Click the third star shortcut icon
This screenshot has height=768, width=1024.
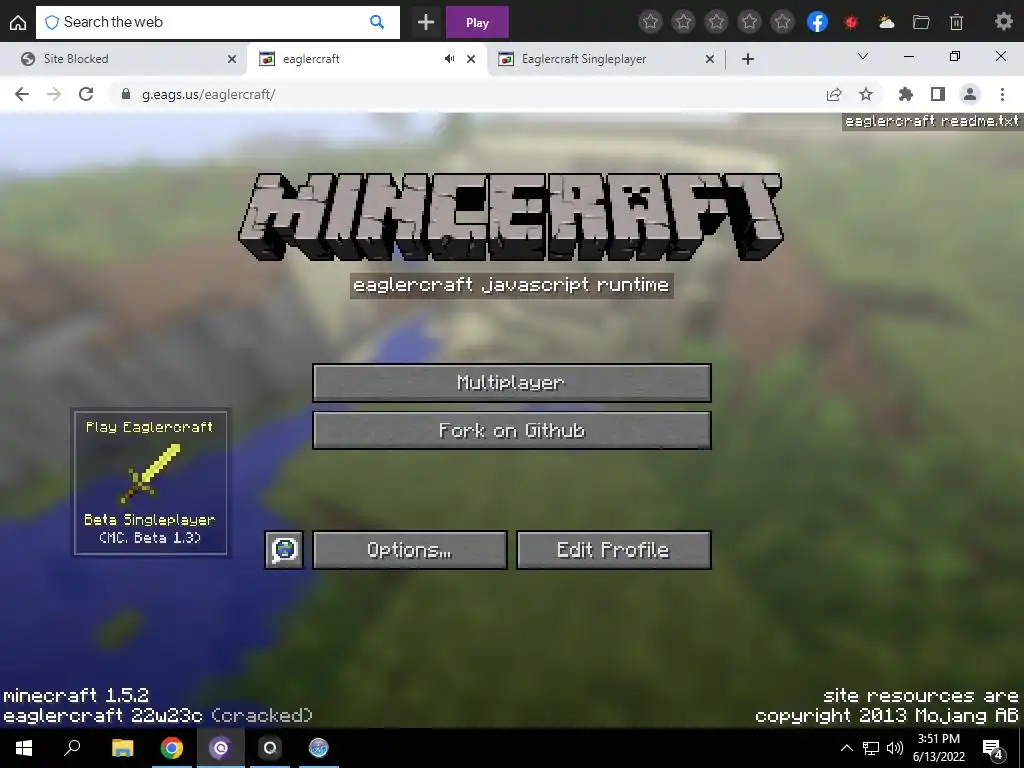point(716,22)
